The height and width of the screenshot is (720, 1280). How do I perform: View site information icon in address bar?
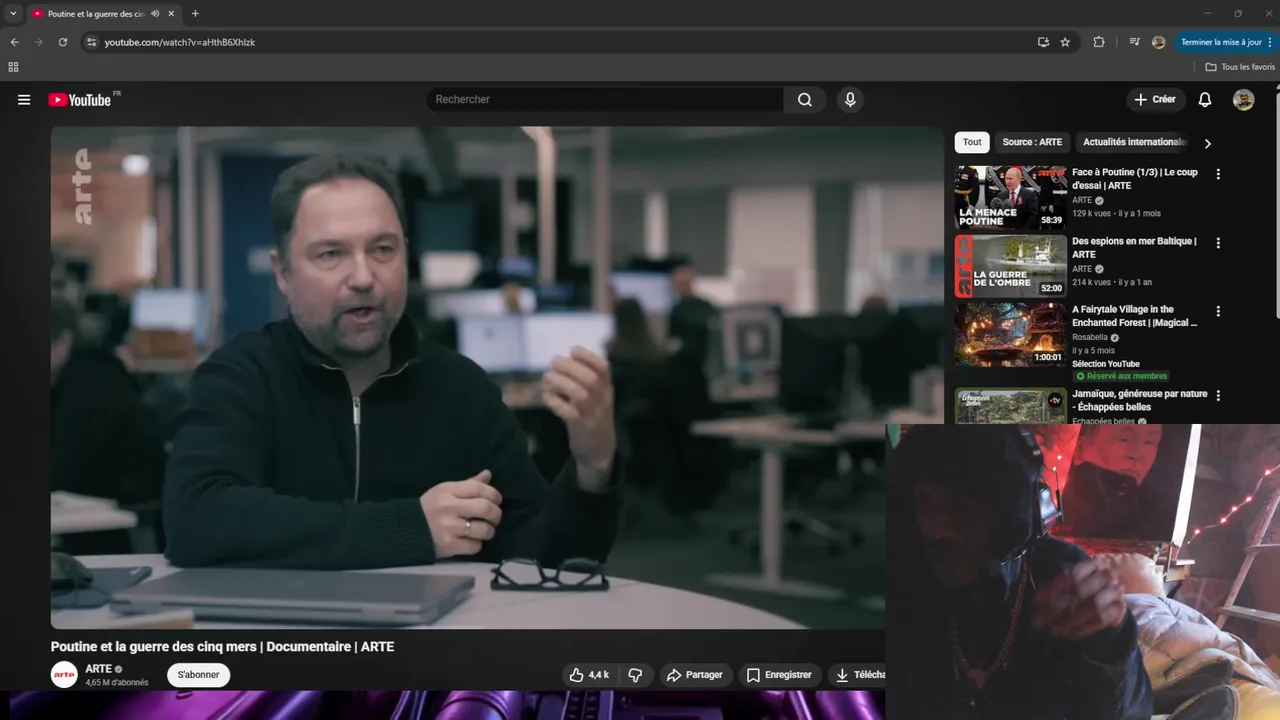(x=91, y=42)
